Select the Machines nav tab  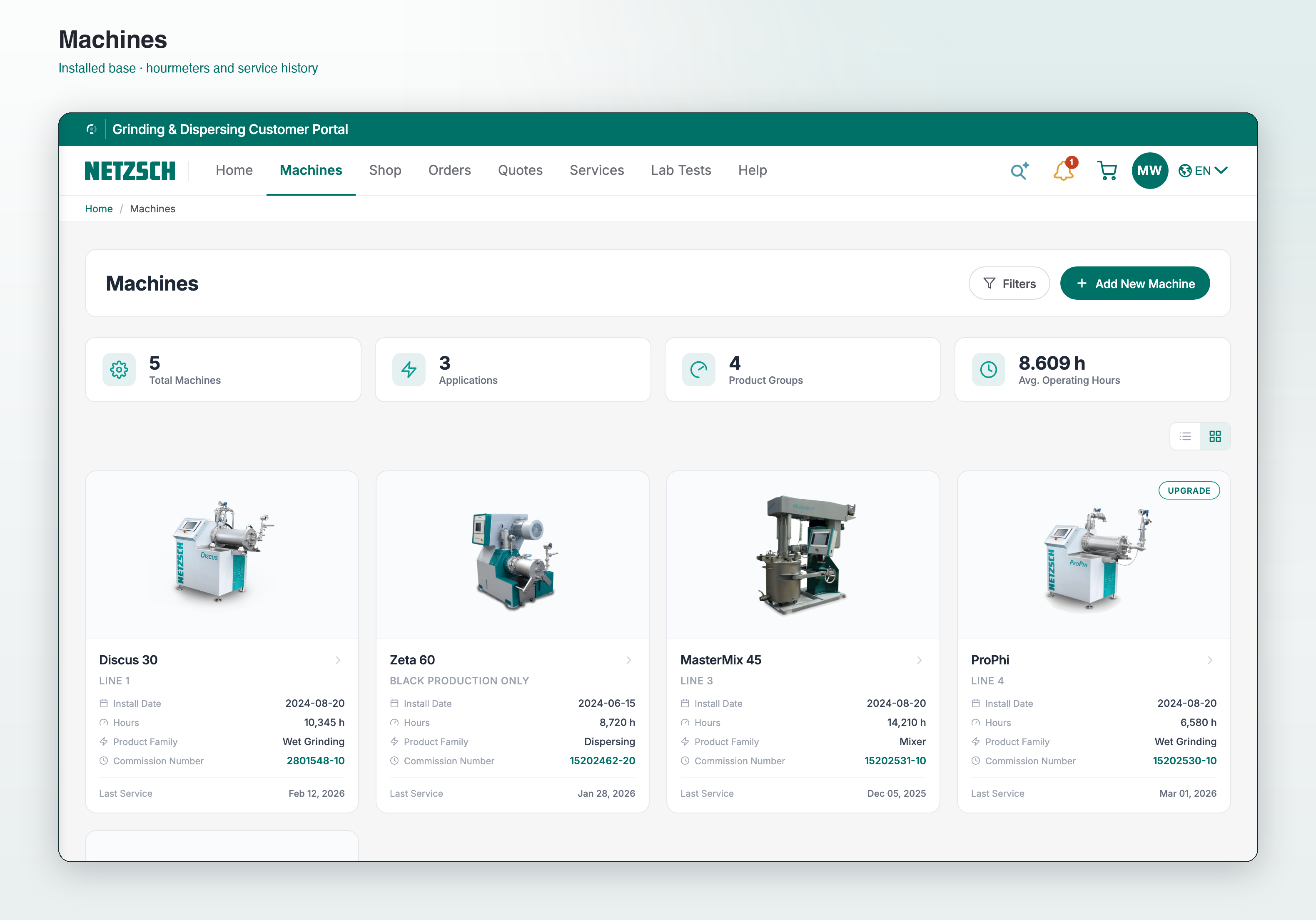[311, 171]
